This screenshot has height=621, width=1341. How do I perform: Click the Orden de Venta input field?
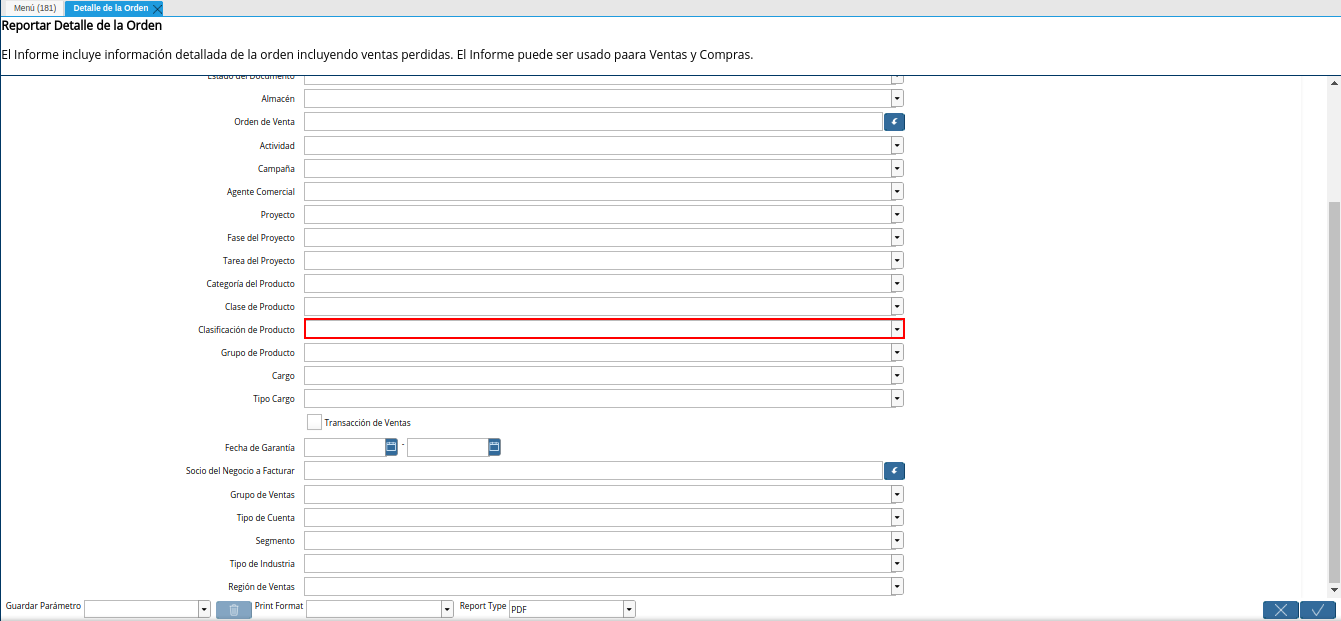click(593, 122)
